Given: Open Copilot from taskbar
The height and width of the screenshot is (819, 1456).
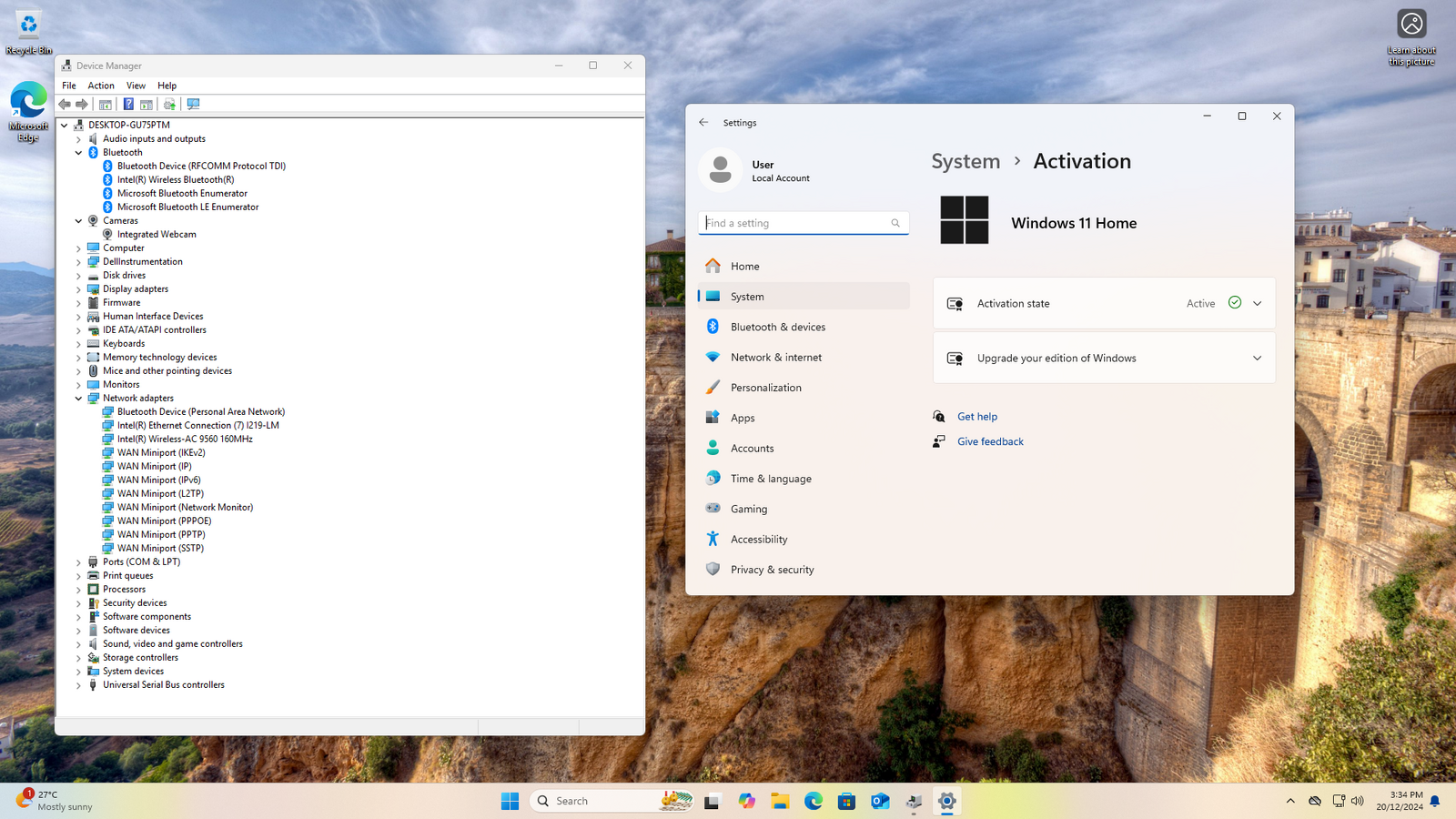Looking at the screenshot, I should click(x=746, y=801).
